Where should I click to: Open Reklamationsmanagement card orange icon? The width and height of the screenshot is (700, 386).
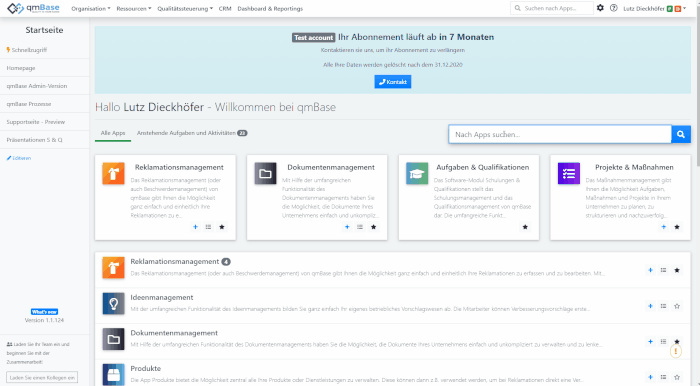(113, 174)
